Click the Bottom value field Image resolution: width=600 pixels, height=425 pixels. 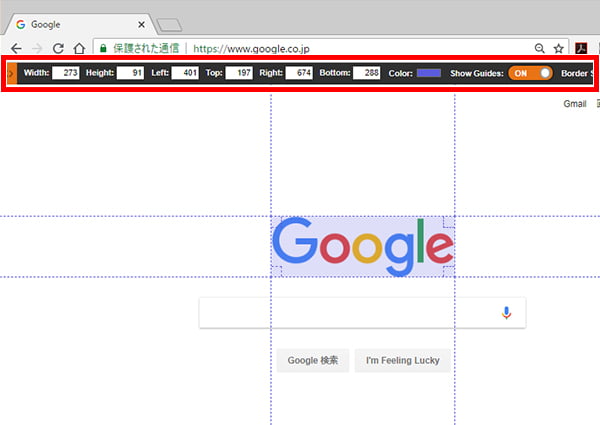point(367,73)
